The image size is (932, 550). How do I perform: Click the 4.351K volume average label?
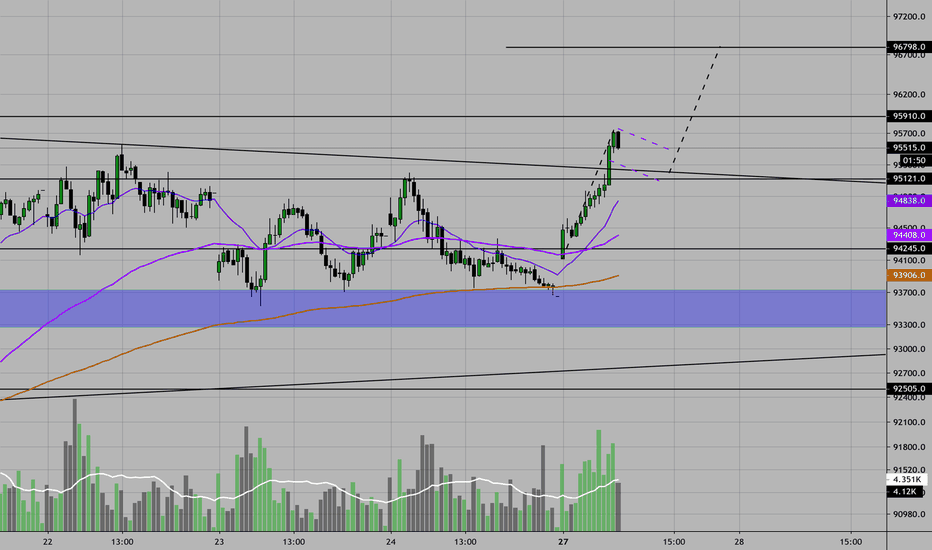pyautogui.click(x=907, y=479)
